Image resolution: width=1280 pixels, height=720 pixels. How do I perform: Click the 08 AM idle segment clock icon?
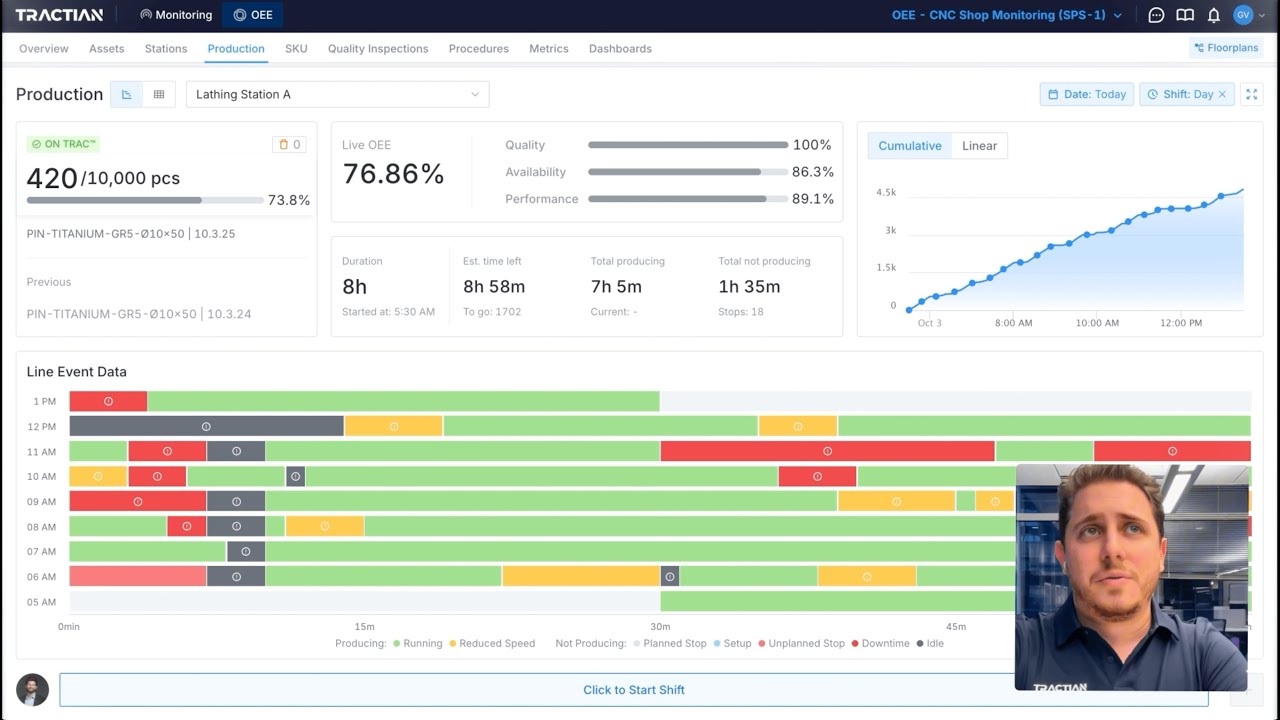236,526
